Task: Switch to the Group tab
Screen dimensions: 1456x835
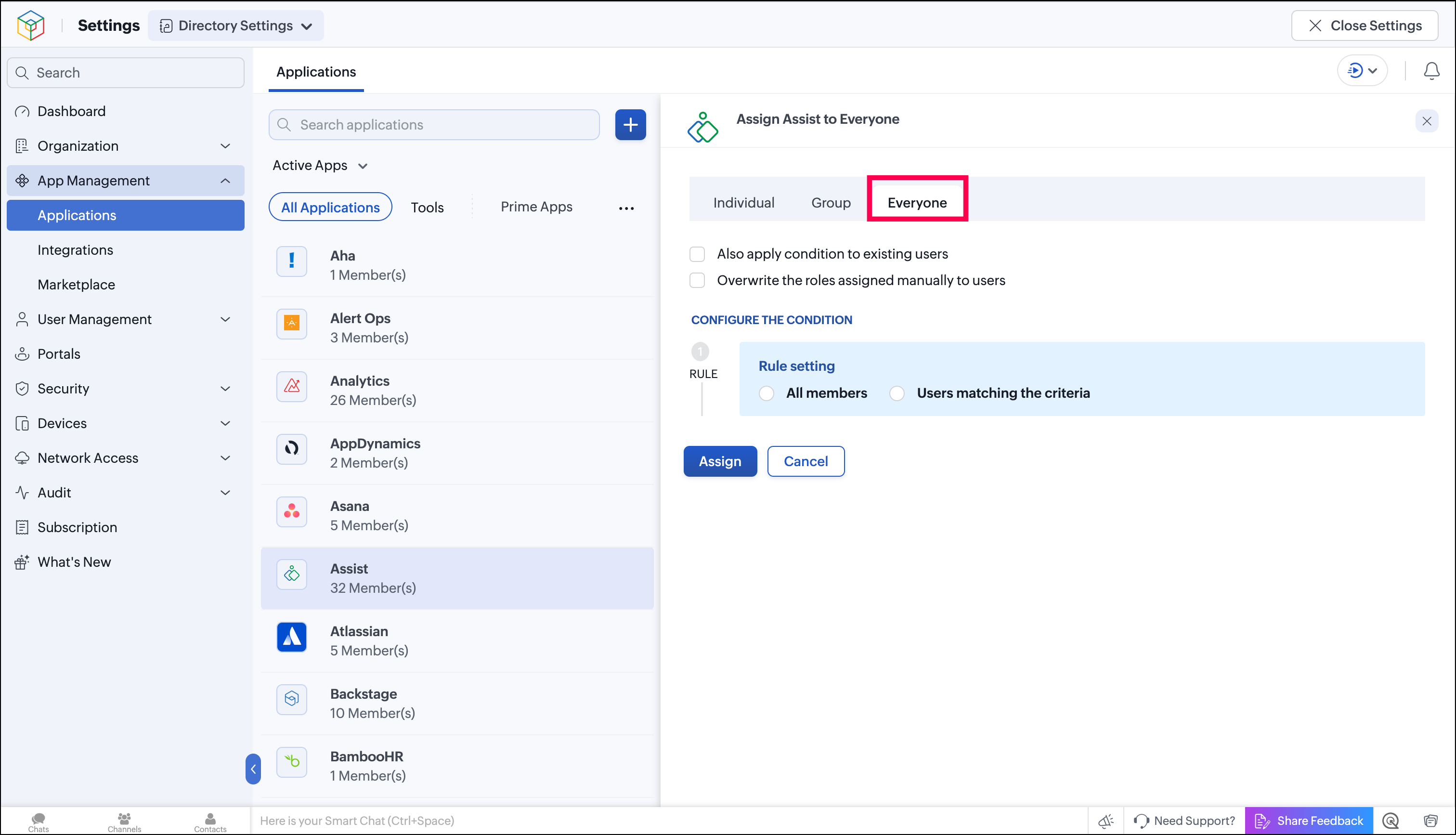Action: [x=831, y=203]
